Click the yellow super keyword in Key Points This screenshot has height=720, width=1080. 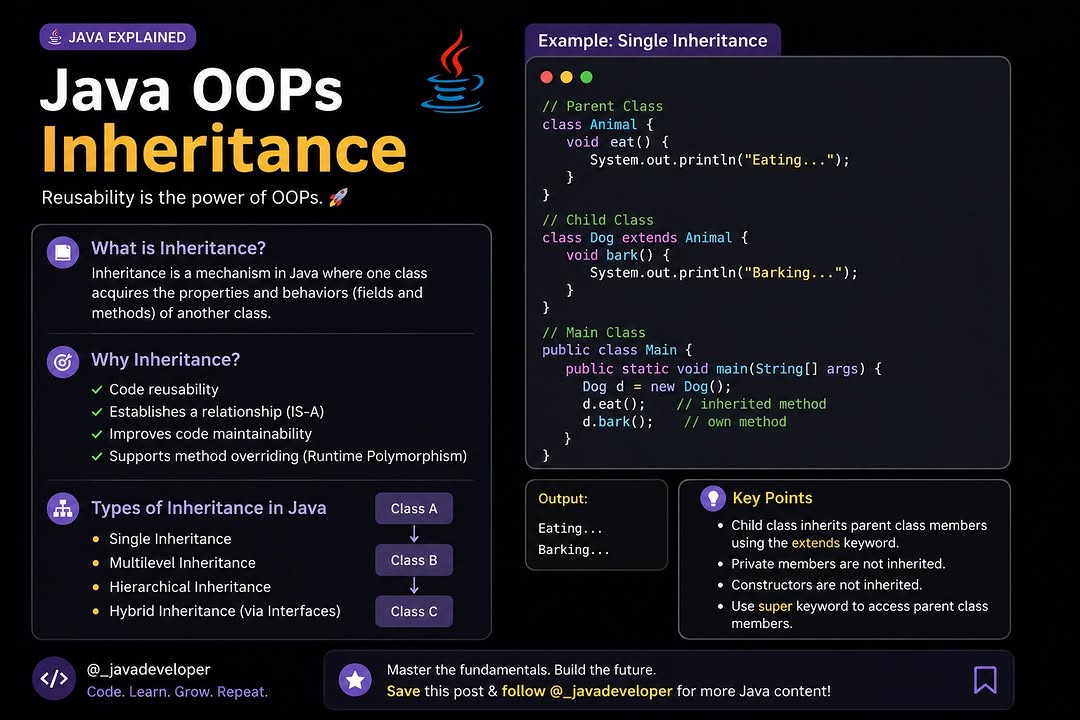click(775, 606)
